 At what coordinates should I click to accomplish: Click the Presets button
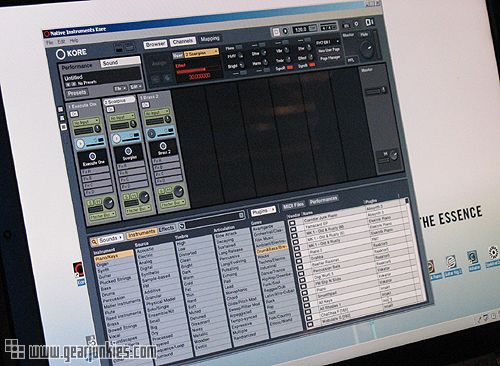tap(77, 93)
